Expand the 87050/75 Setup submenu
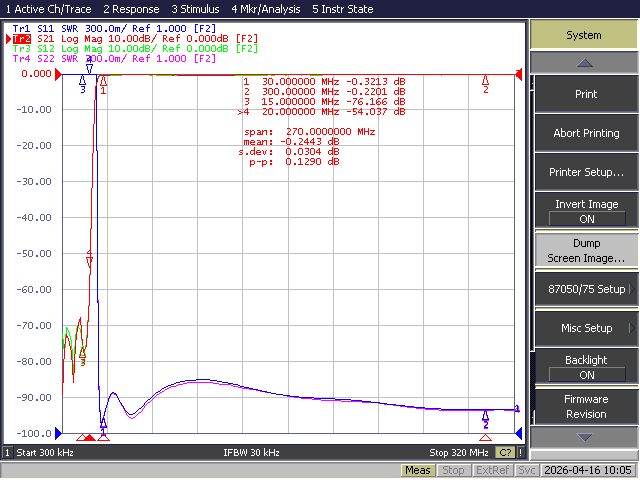The image size is (640, 480). coord(586,289)
